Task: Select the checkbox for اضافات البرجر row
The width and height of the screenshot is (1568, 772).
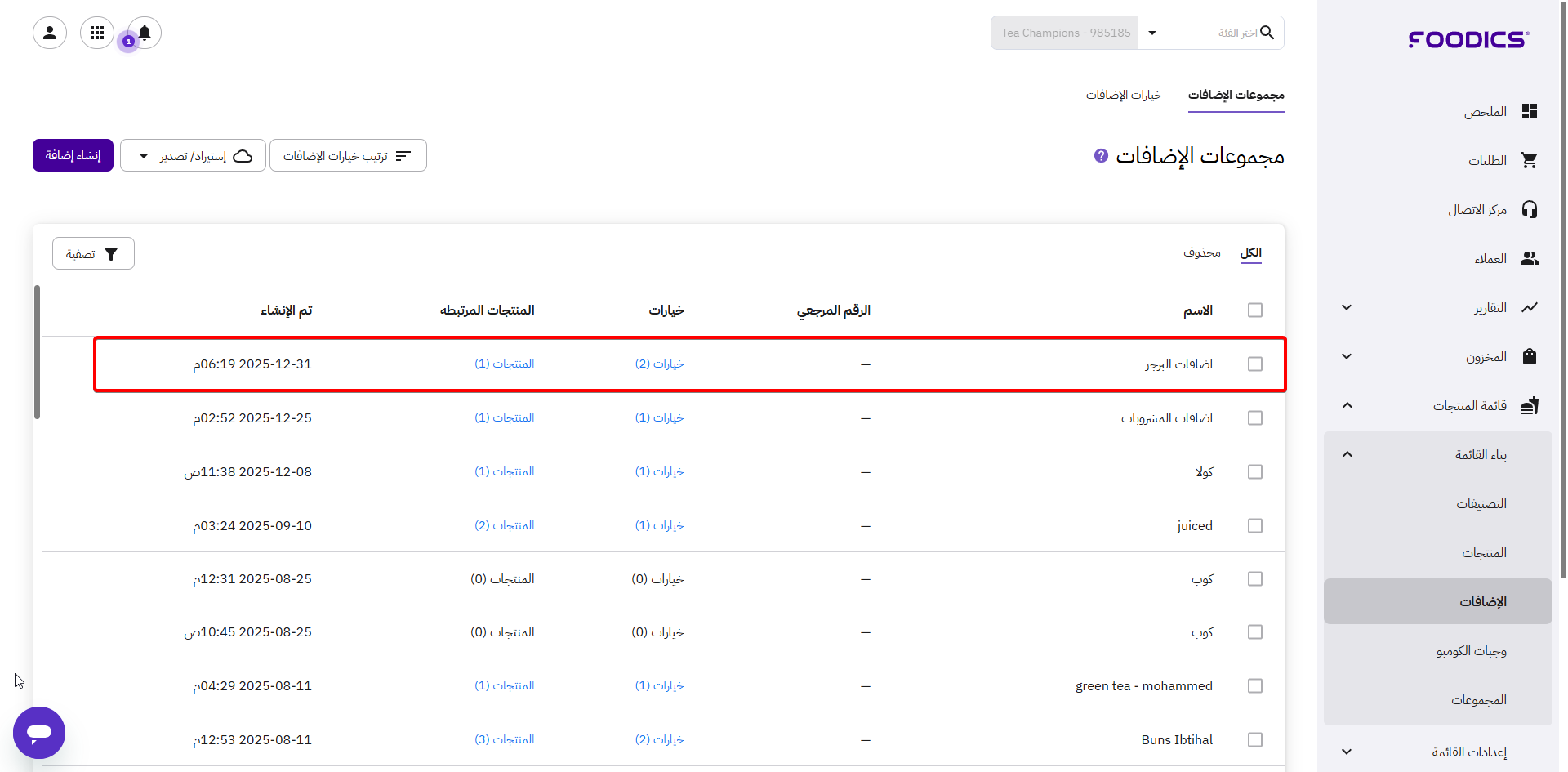Action: [1254, 364]
